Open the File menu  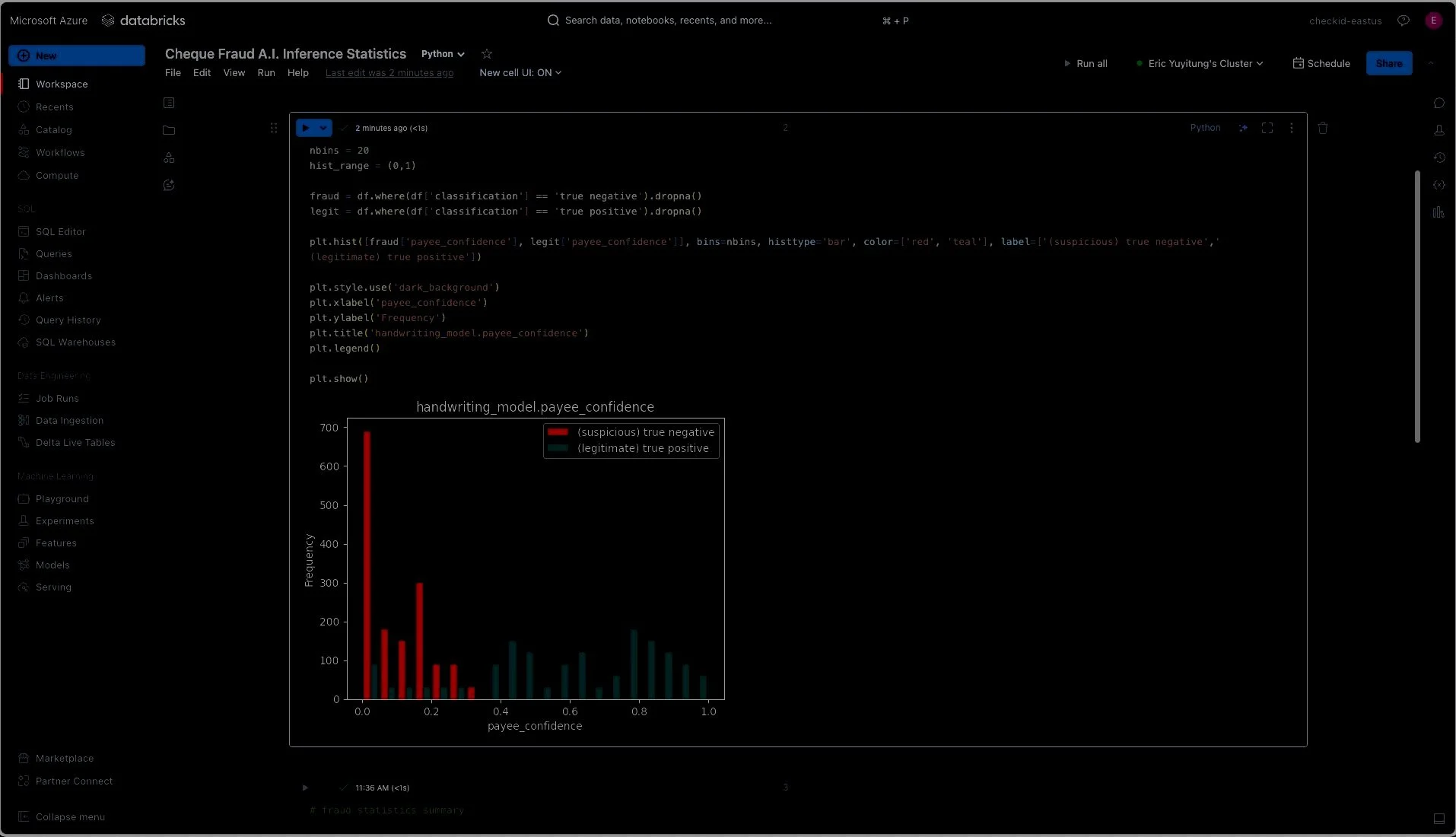point(173,73)
